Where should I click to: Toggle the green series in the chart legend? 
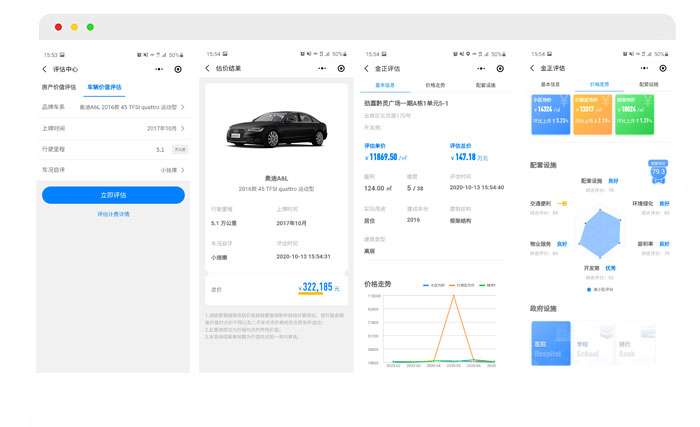click(x=488, y=285)
